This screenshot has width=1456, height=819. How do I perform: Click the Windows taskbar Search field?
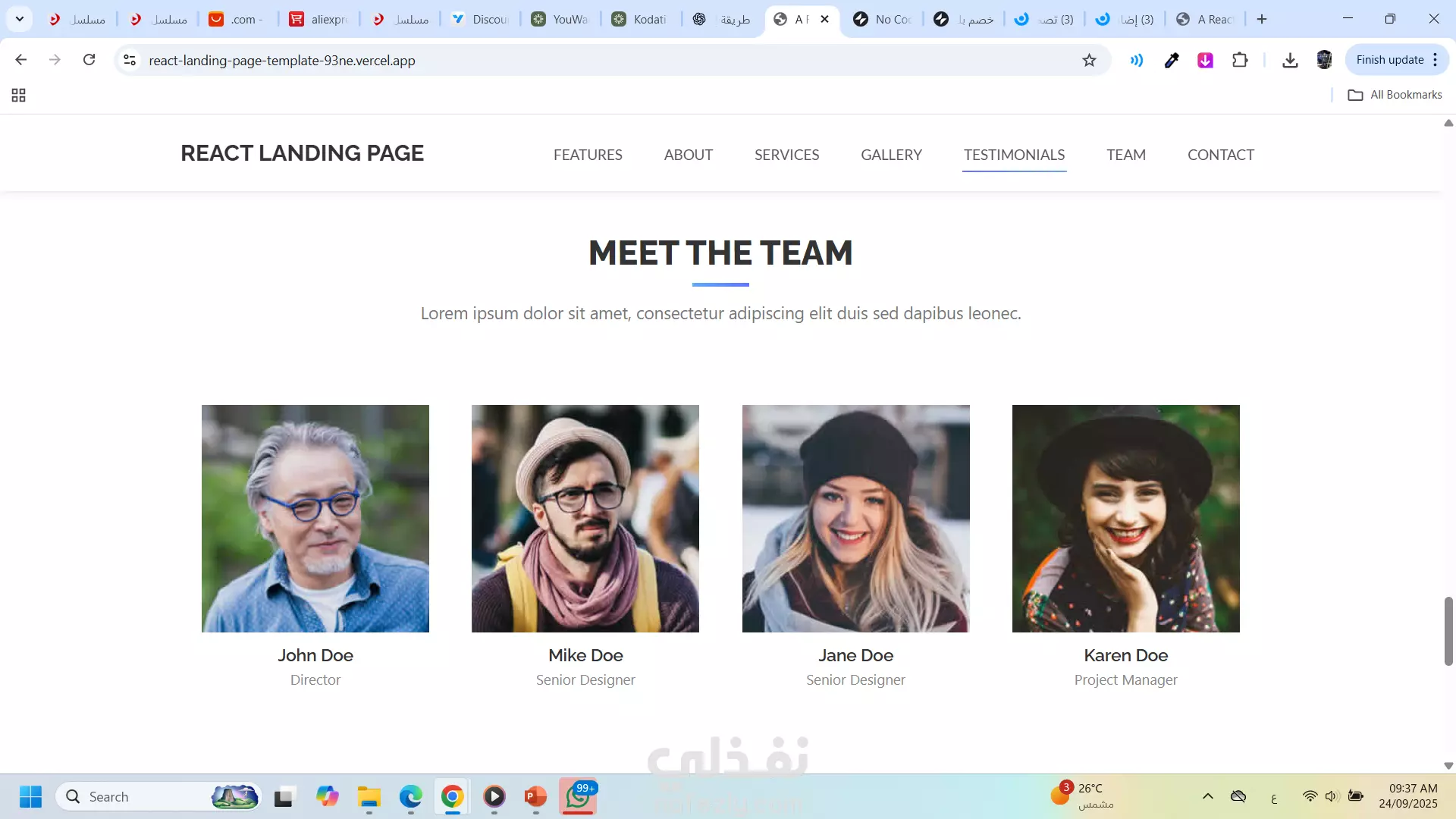(144, 796)
